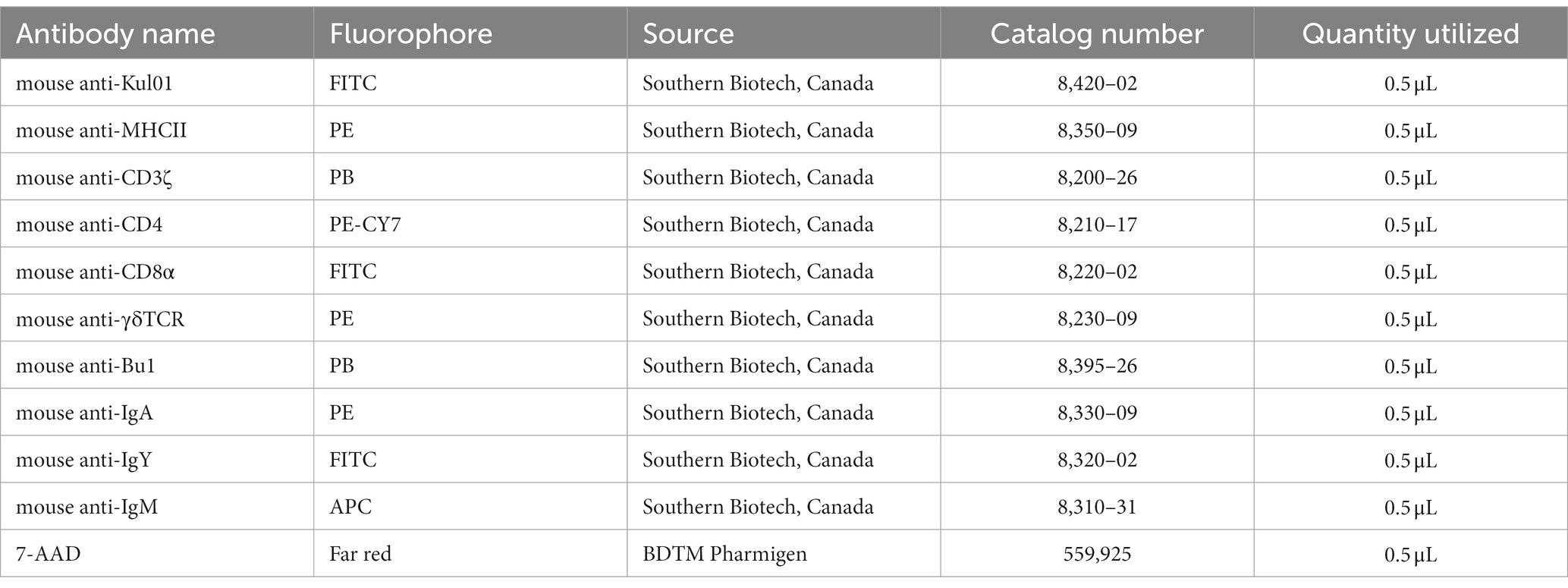Click the Quantity utilized header

[1410, 34]
